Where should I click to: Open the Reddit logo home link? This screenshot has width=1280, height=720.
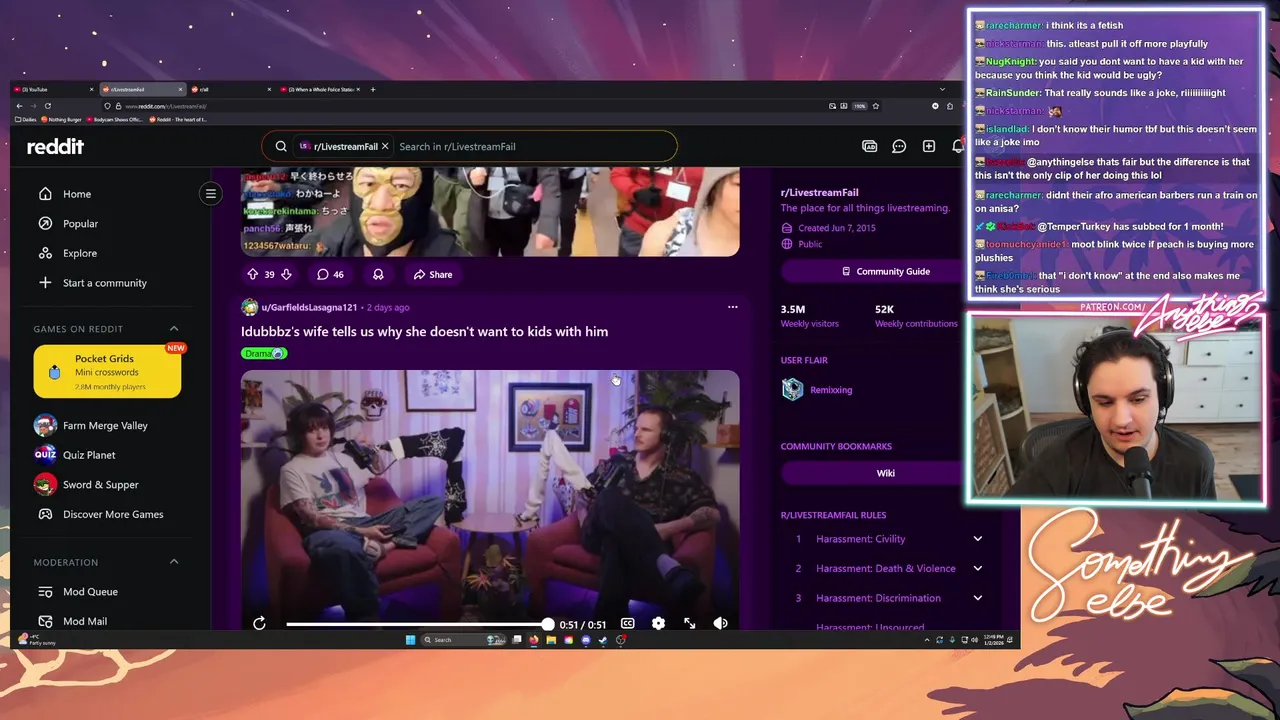(55, 146)
